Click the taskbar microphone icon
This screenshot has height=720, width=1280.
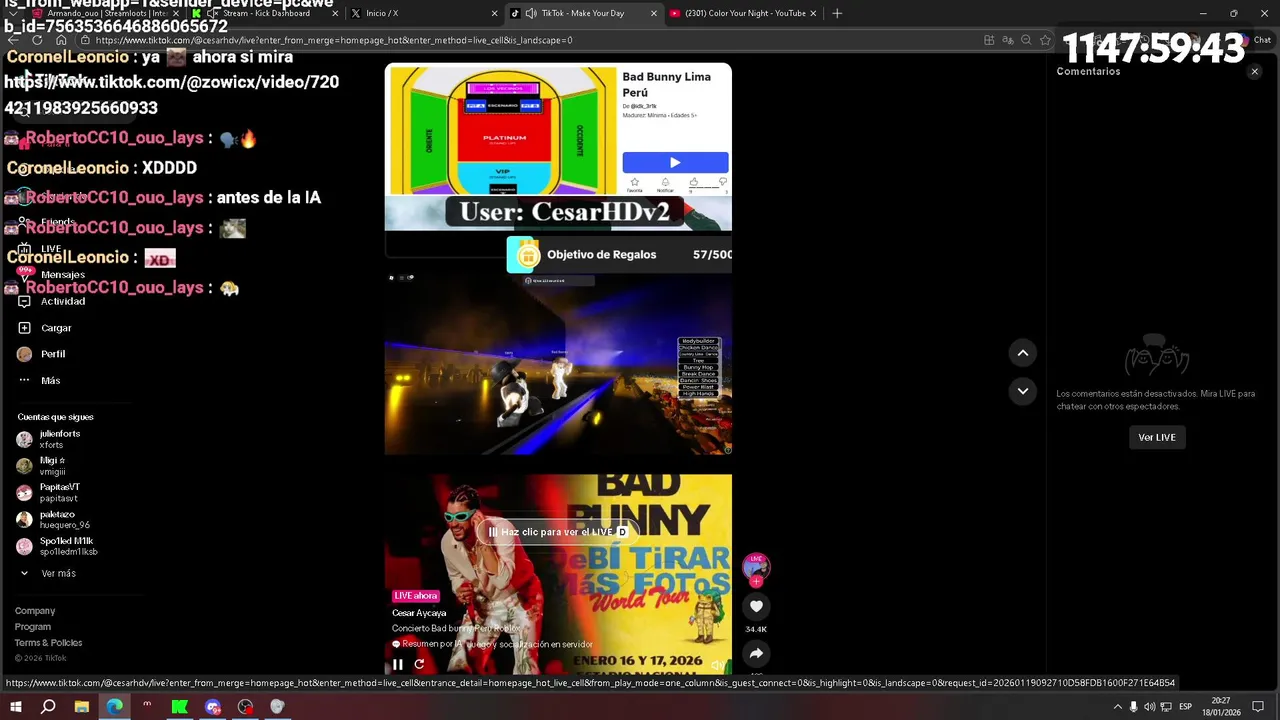1133,707
